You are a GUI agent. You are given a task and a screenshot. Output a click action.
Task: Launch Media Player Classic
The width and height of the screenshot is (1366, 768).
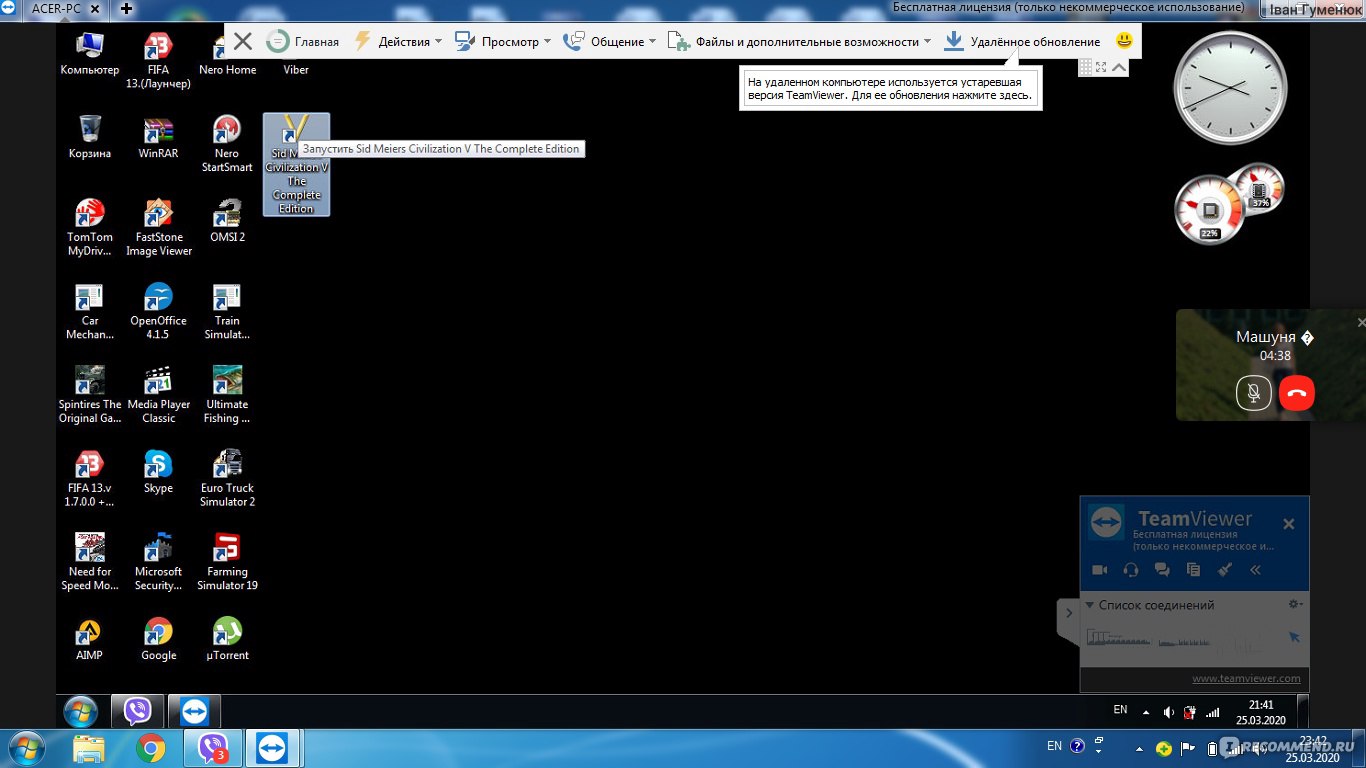pos(158,396)
